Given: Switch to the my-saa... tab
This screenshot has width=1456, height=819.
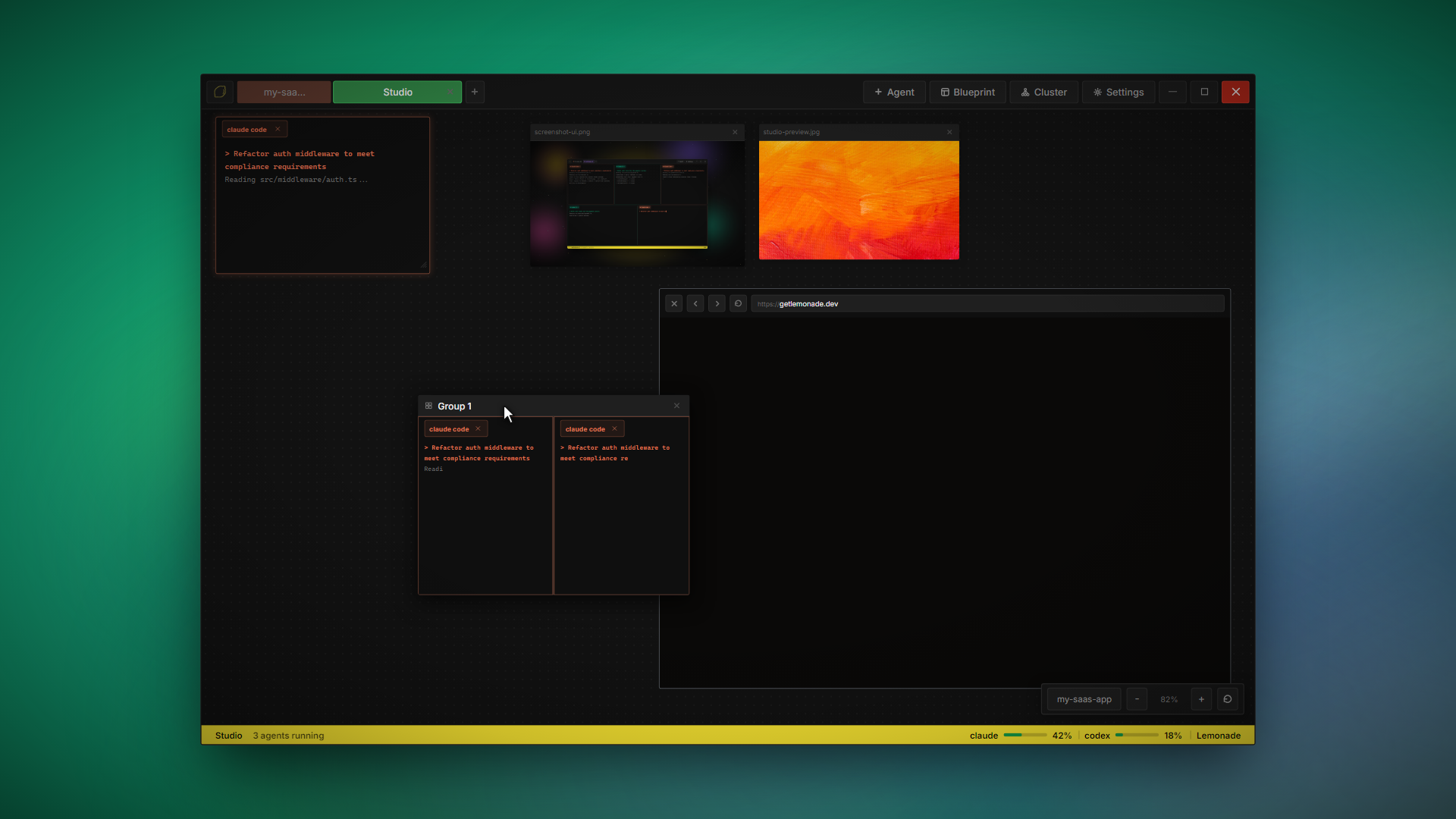Looking at the screenshot, I should (284, 92).
